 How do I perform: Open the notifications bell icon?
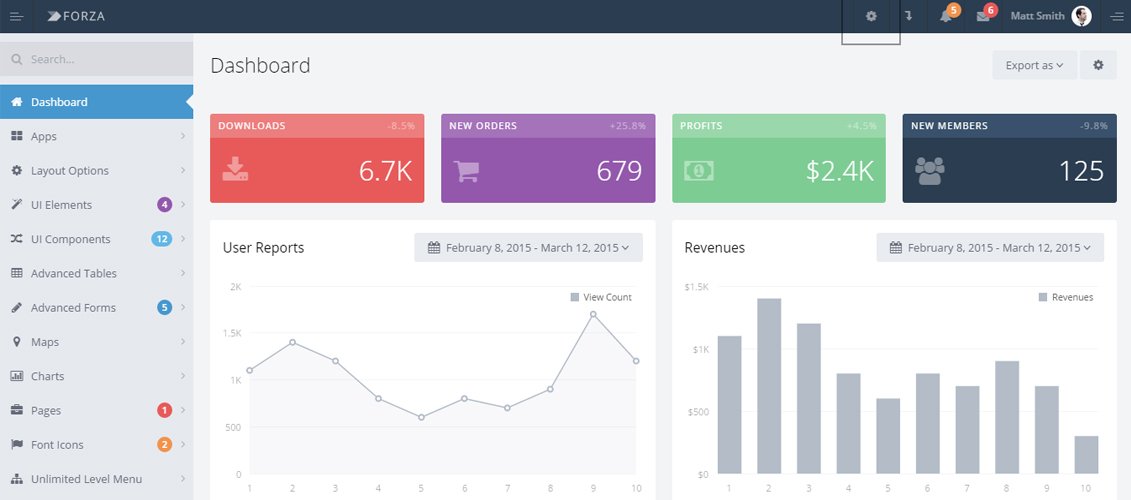[x=946, y=16]
